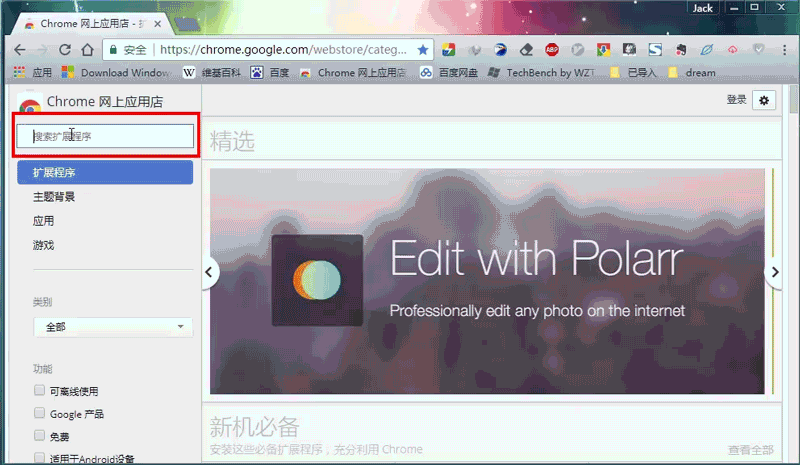This screenshot has width=800, height=465.
Task: Check the 免费 free checkbox
Action: (x=39, y=435)
